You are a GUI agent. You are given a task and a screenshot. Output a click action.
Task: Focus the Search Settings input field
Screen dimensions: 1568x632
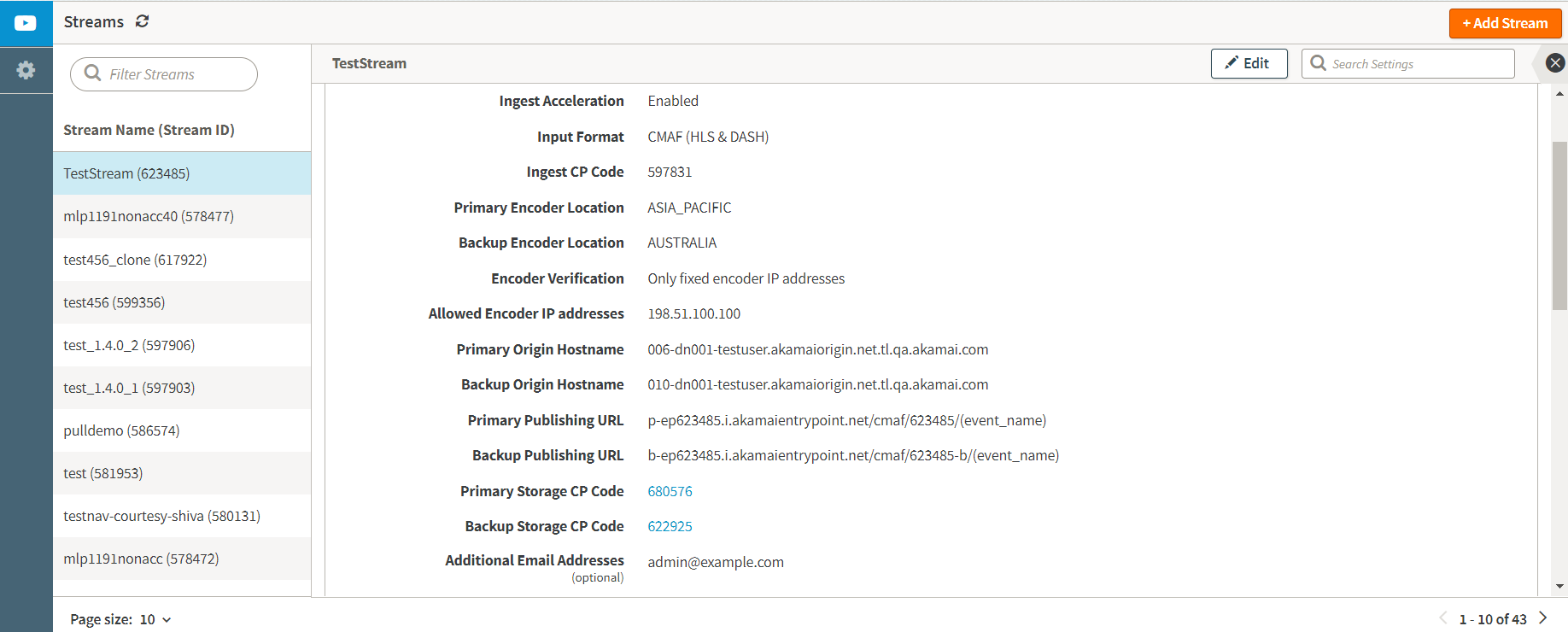[x=1418, y=64]
